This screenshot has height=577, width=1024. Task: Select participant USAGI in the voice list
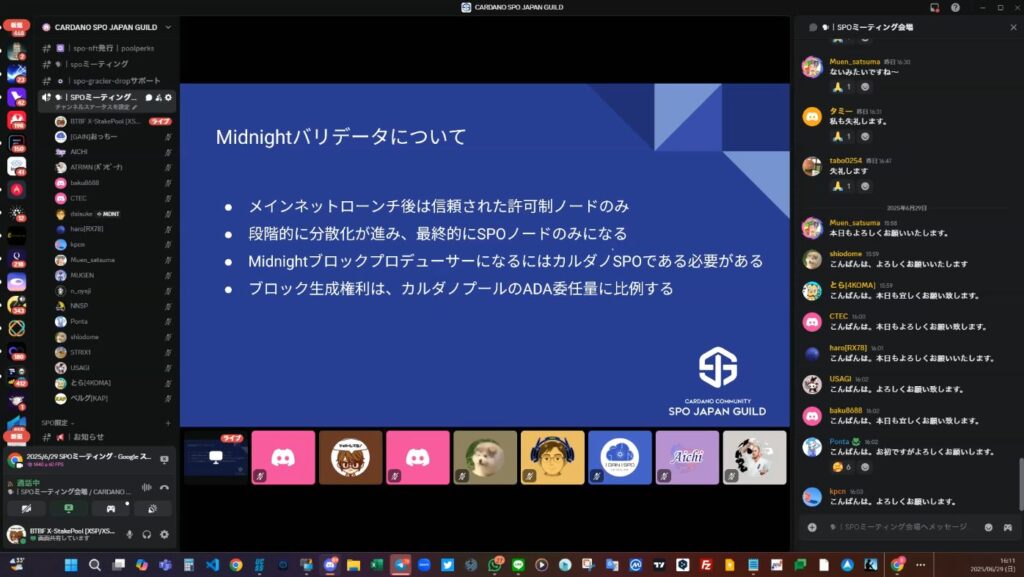coord(113,367)
